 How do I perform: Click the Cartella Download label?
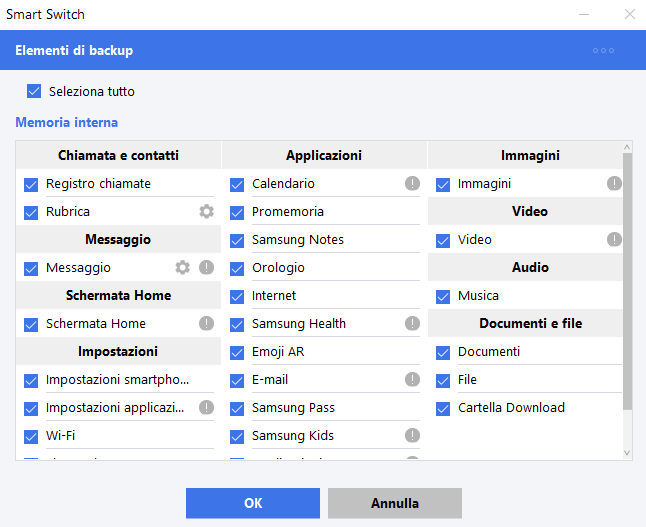511,408
